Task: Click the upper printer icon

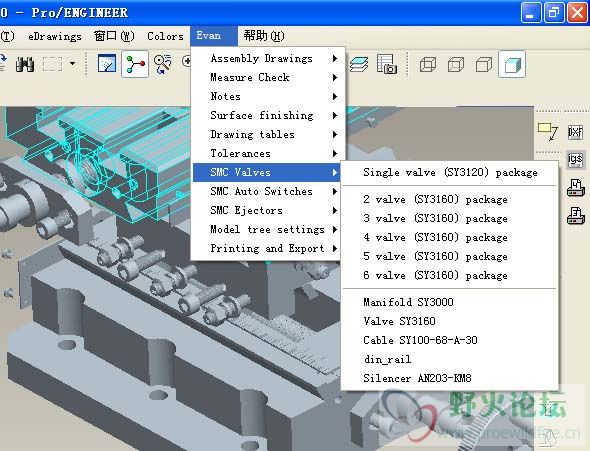Action: coord(576,187)
